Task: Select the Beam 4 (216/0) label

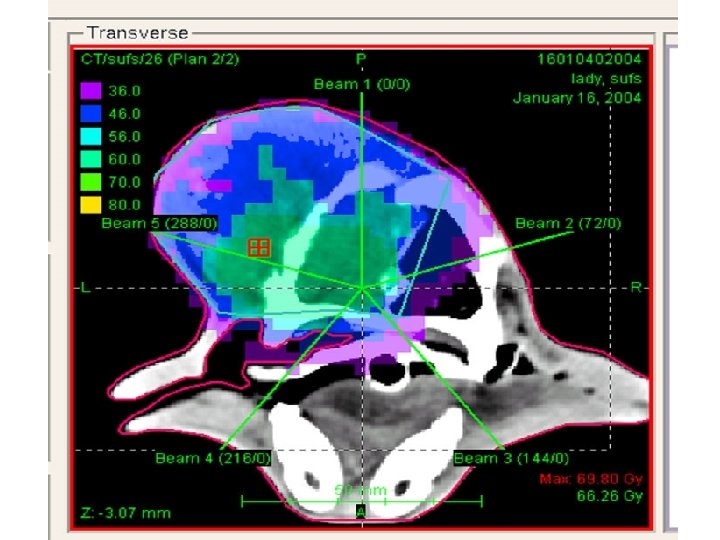Action: tap(213, 458)
